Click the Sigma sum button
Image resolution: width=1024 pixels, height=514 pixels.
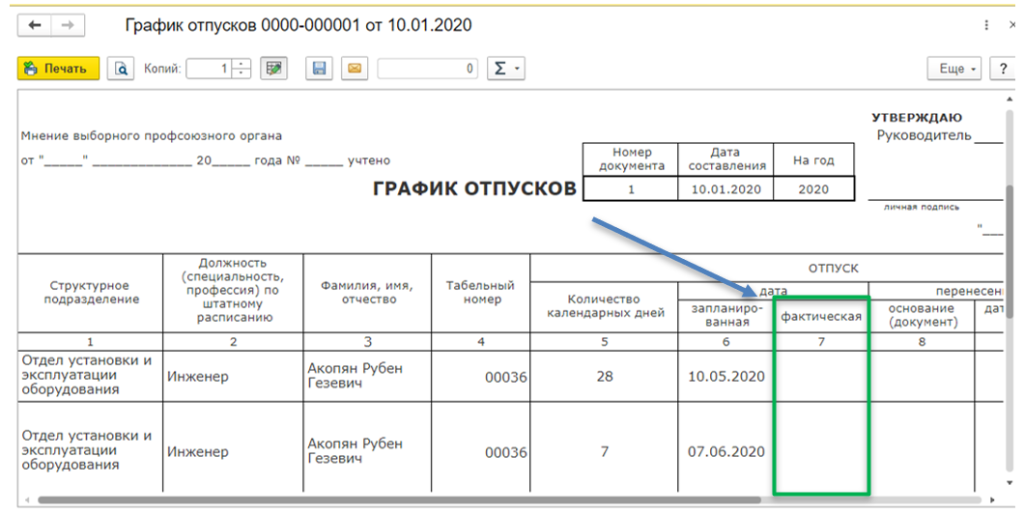tap(500, 69)
